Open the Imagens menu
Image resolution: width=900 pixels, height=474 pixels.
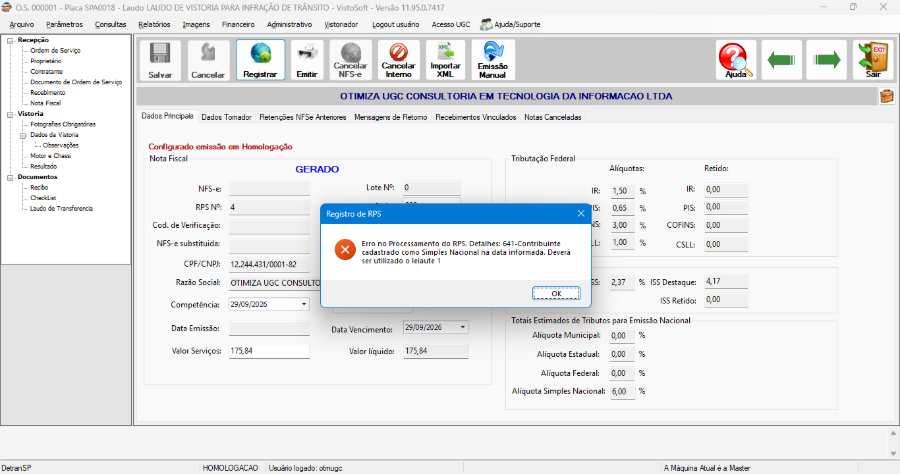tap(196, 25)
